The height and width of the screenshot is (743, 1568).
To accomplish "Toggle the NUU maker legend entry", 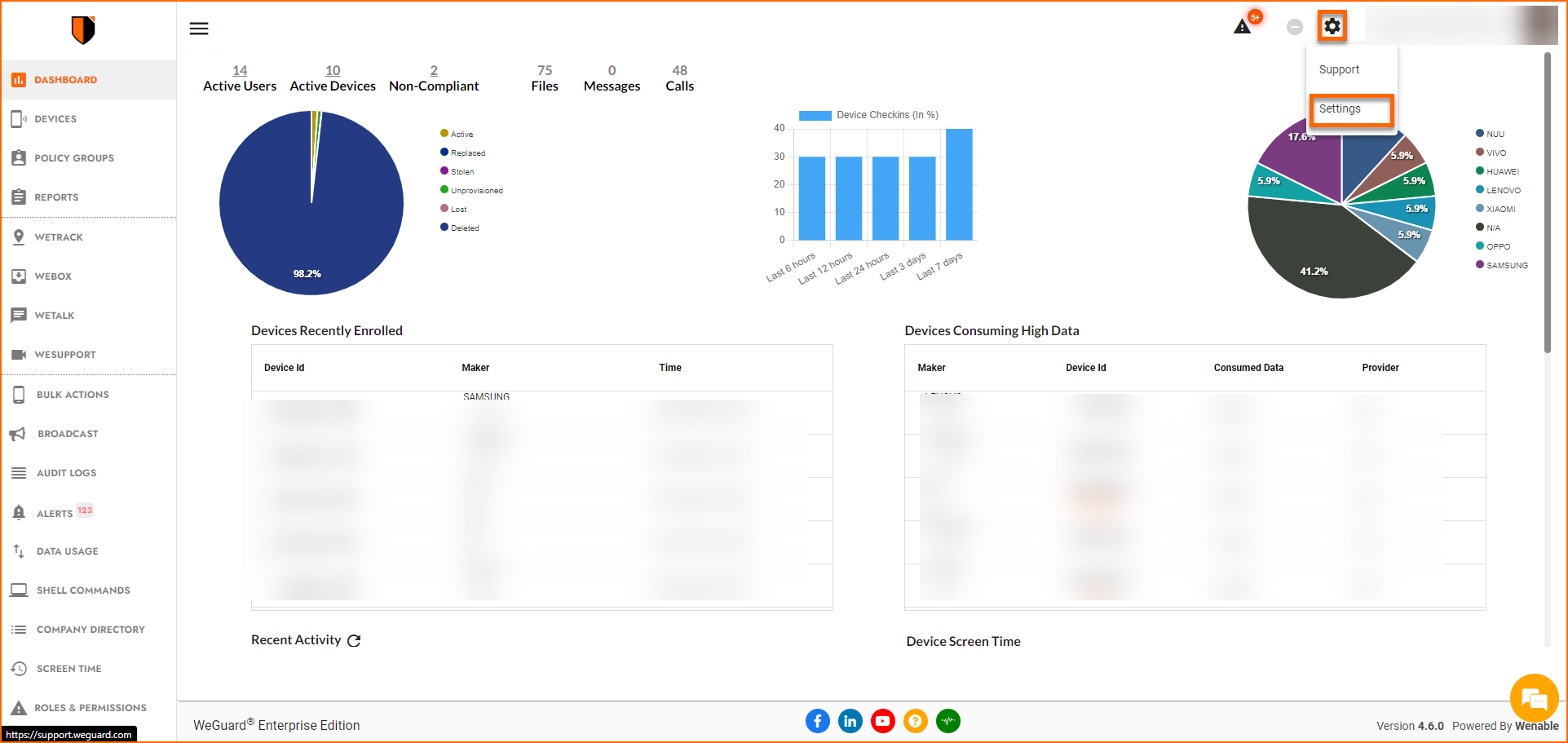I will pyautogui.click(x=1491, y=134).
